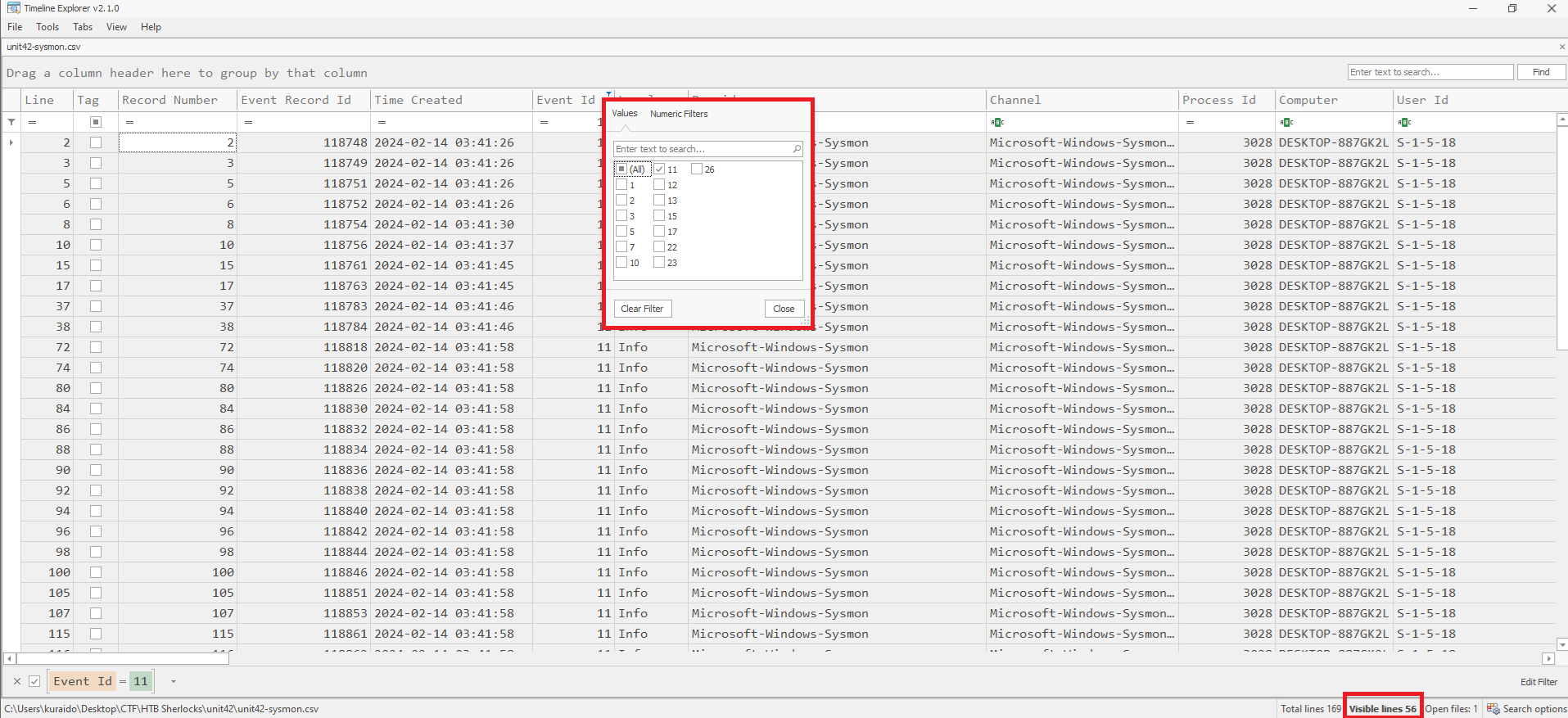Click the top-right search text field
Viewport: 1568px width, 718px height.
(1430, 72)
